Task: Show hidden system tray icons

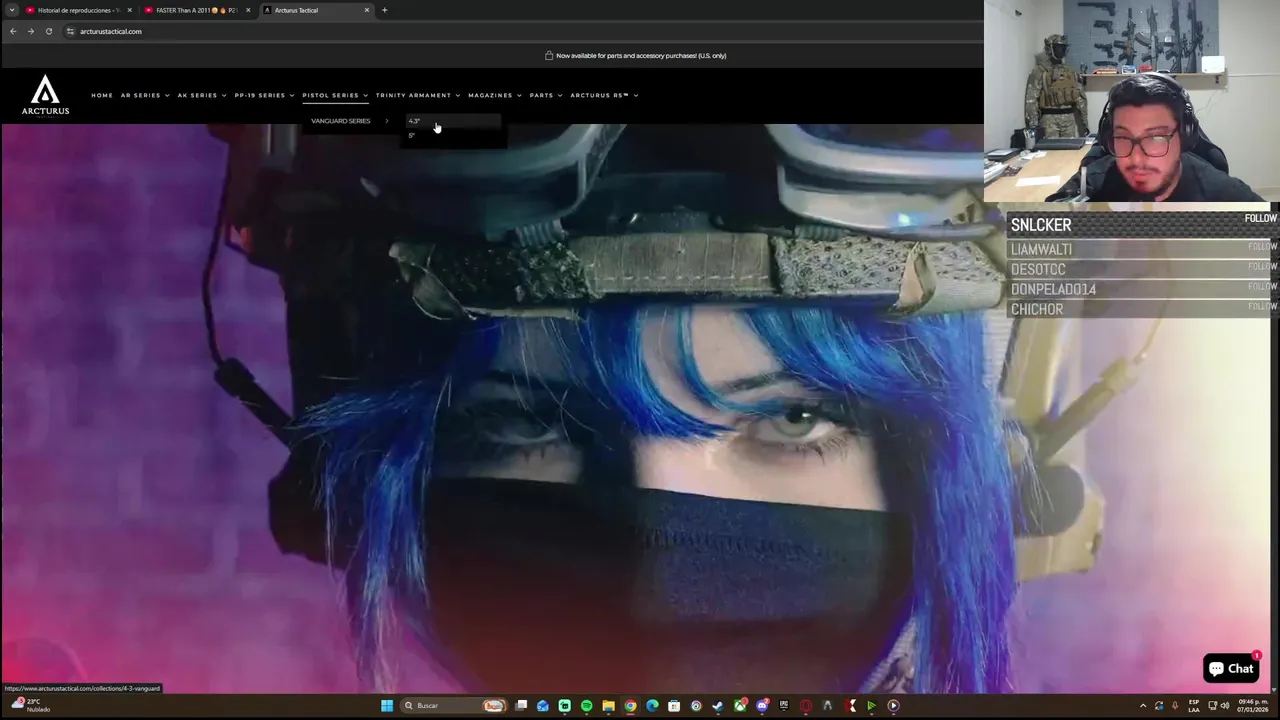Action: tap(1143, 706)
